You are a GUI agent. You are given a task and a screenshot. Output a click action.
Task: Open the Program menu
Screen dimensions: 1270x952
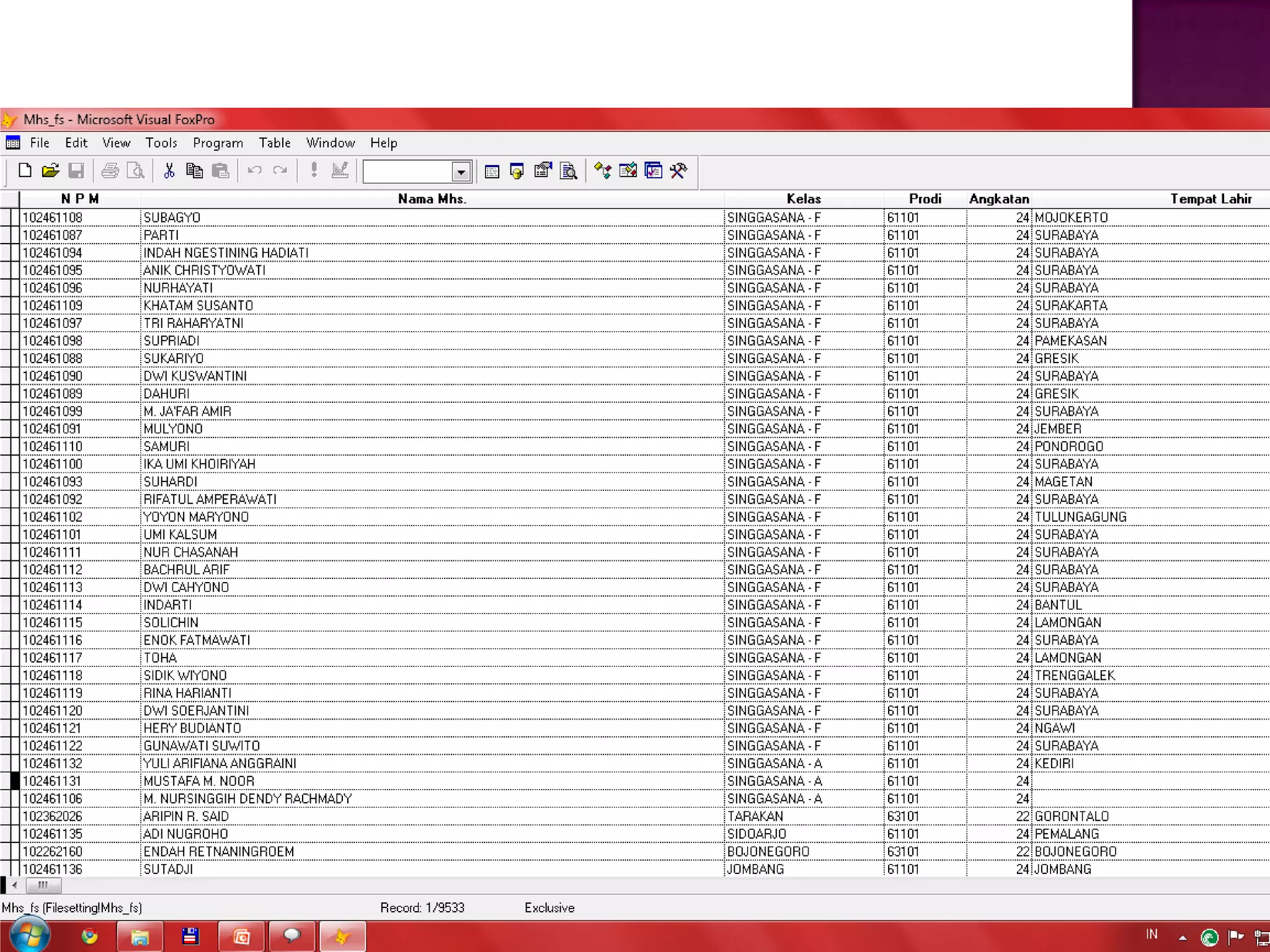pyautogui.click(x=218, y=143)
